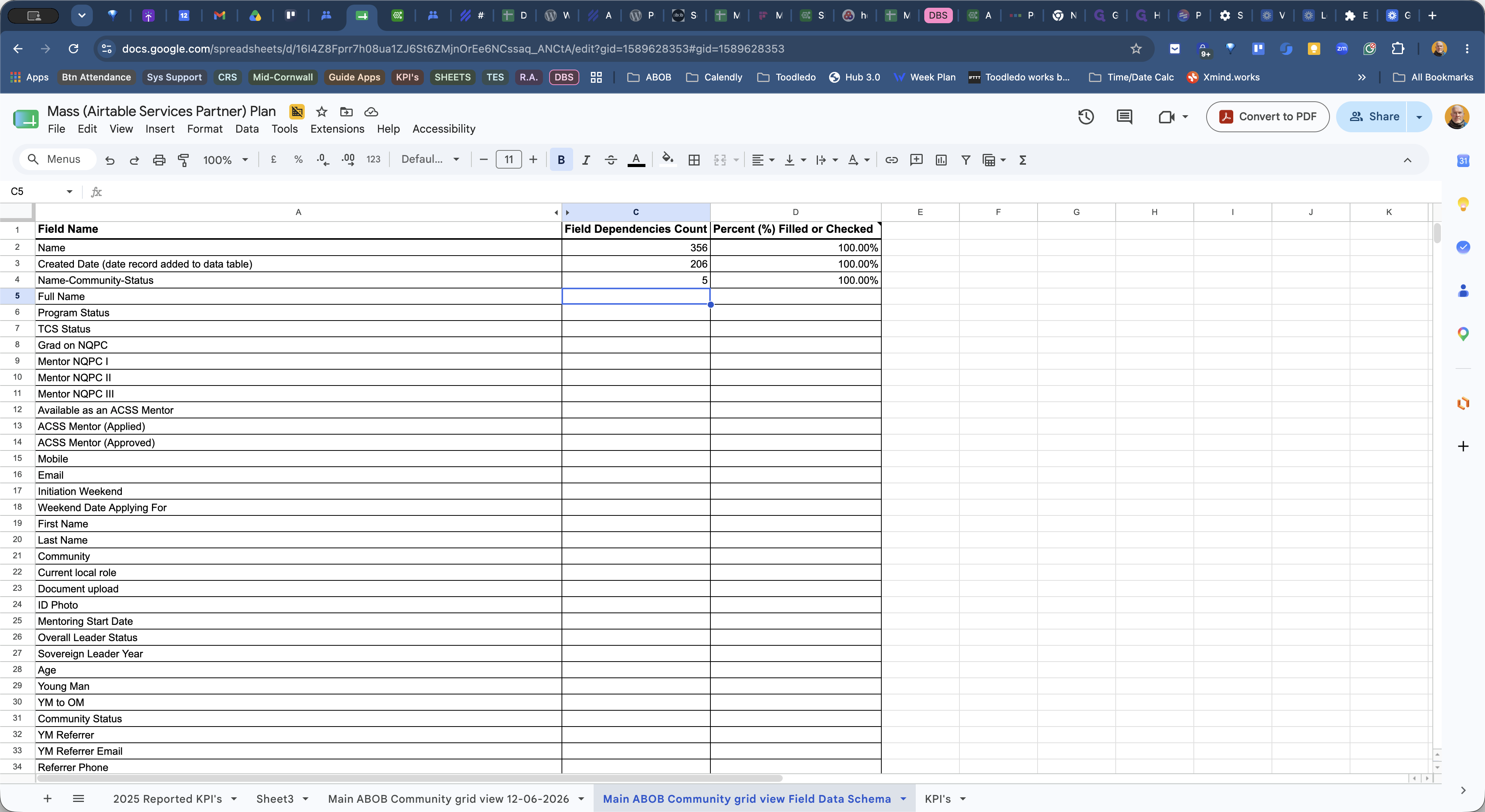Print the spreadsheet via printer icon
This screenshot has width=1485, height=812.
pyautogui.click(x=159, y=160)
